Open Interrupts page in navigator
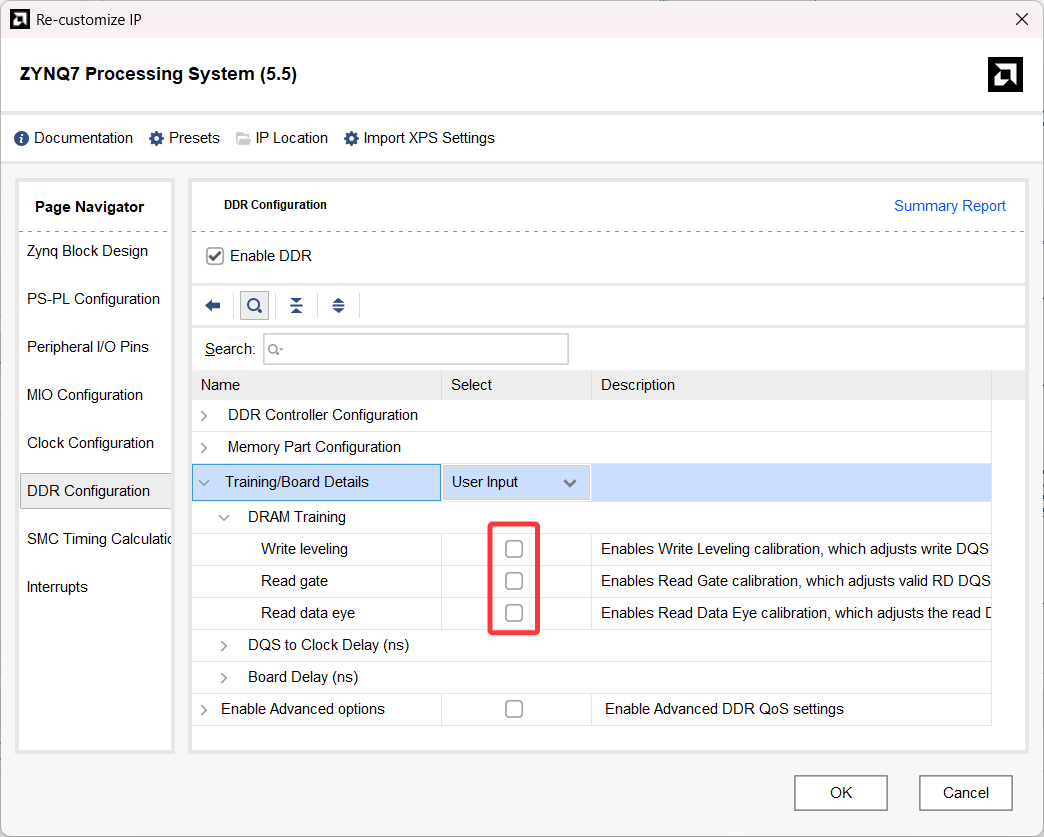 pyautogui.click(x=57, y=587)
